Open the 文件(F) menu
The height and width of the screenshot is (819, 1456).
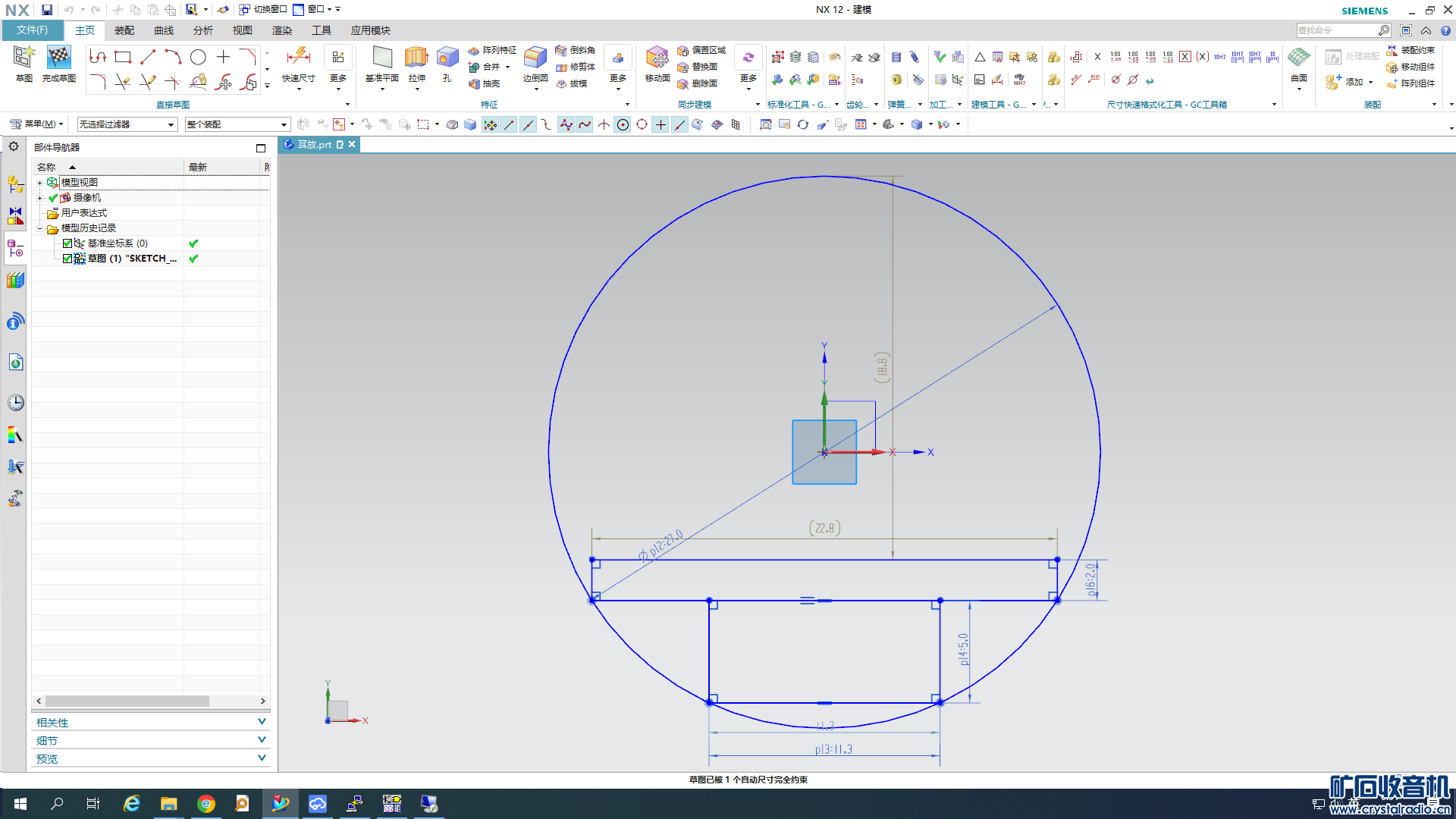coord(32,30)
